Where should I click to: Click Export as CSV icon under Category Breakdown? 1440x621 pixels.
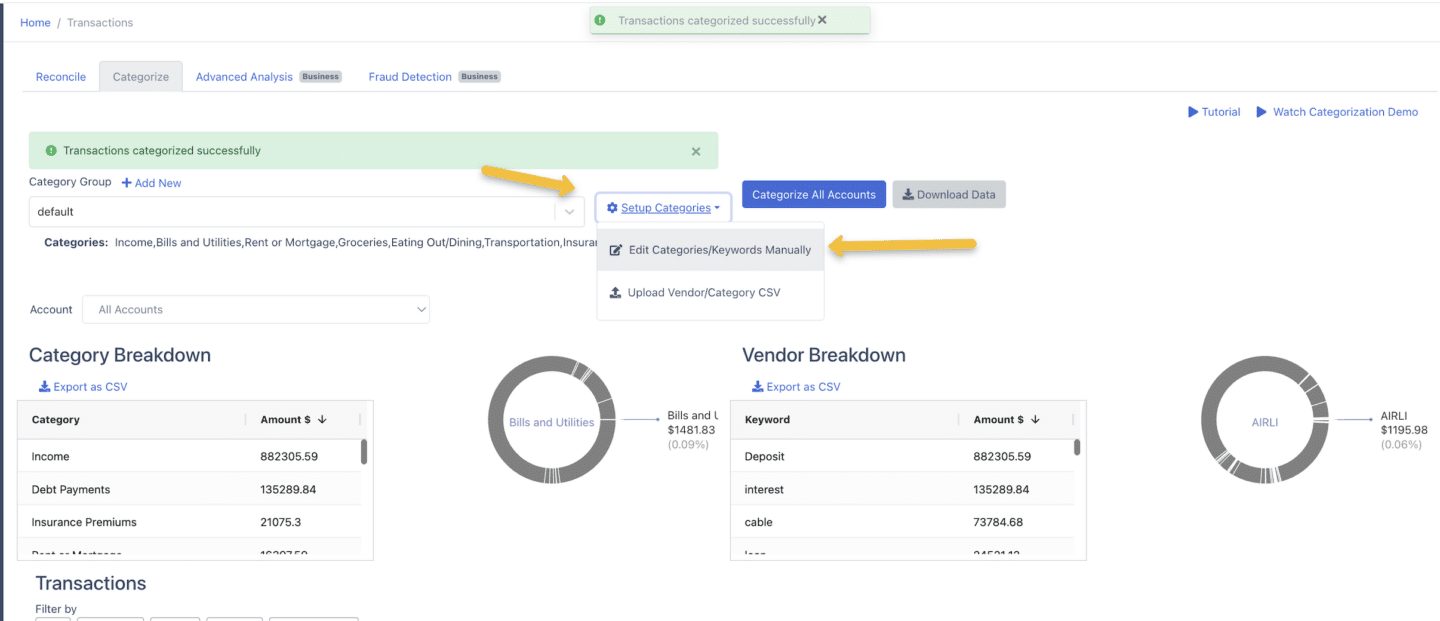[x=44, y=387]
